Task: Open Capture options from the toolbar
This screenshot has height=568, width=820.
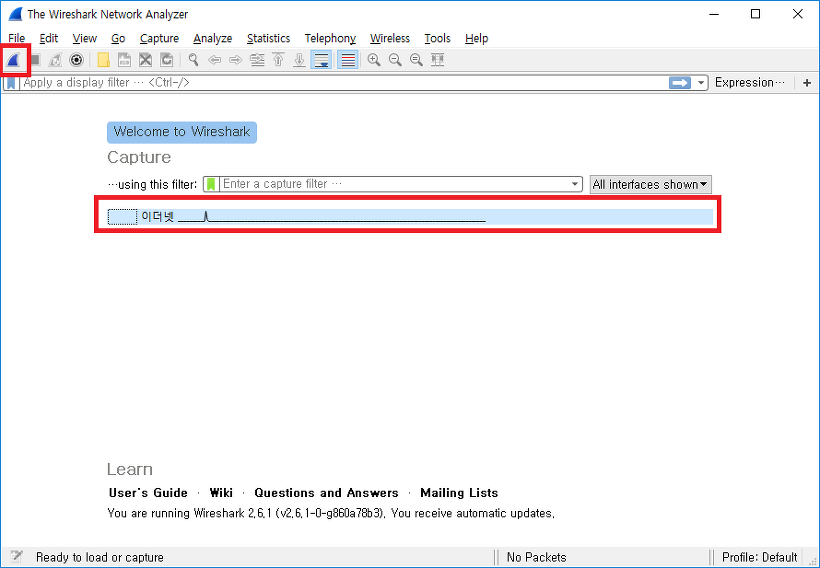Action: pyautogui.click(x=76, y=60)
